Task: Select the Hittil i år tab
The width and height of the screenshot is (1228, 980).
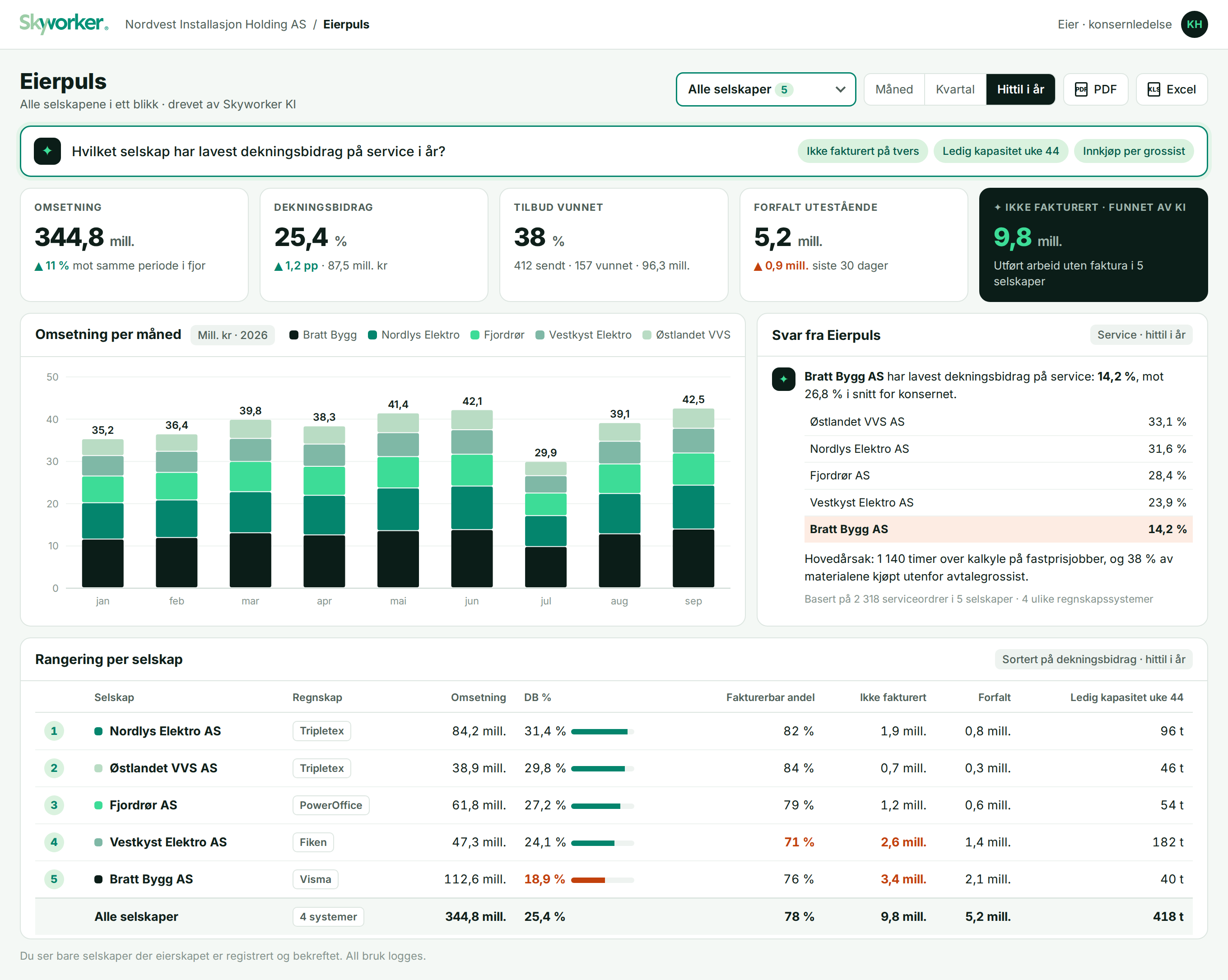Action: (x=1020, y=89)
